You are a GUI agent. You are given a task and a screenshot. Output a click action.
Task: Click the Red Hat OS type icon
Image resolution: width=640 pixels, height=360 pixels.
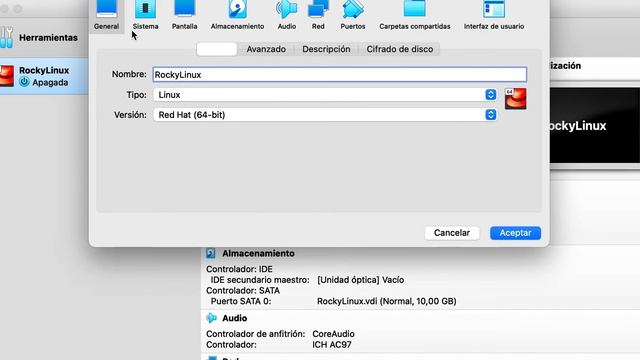516,99
